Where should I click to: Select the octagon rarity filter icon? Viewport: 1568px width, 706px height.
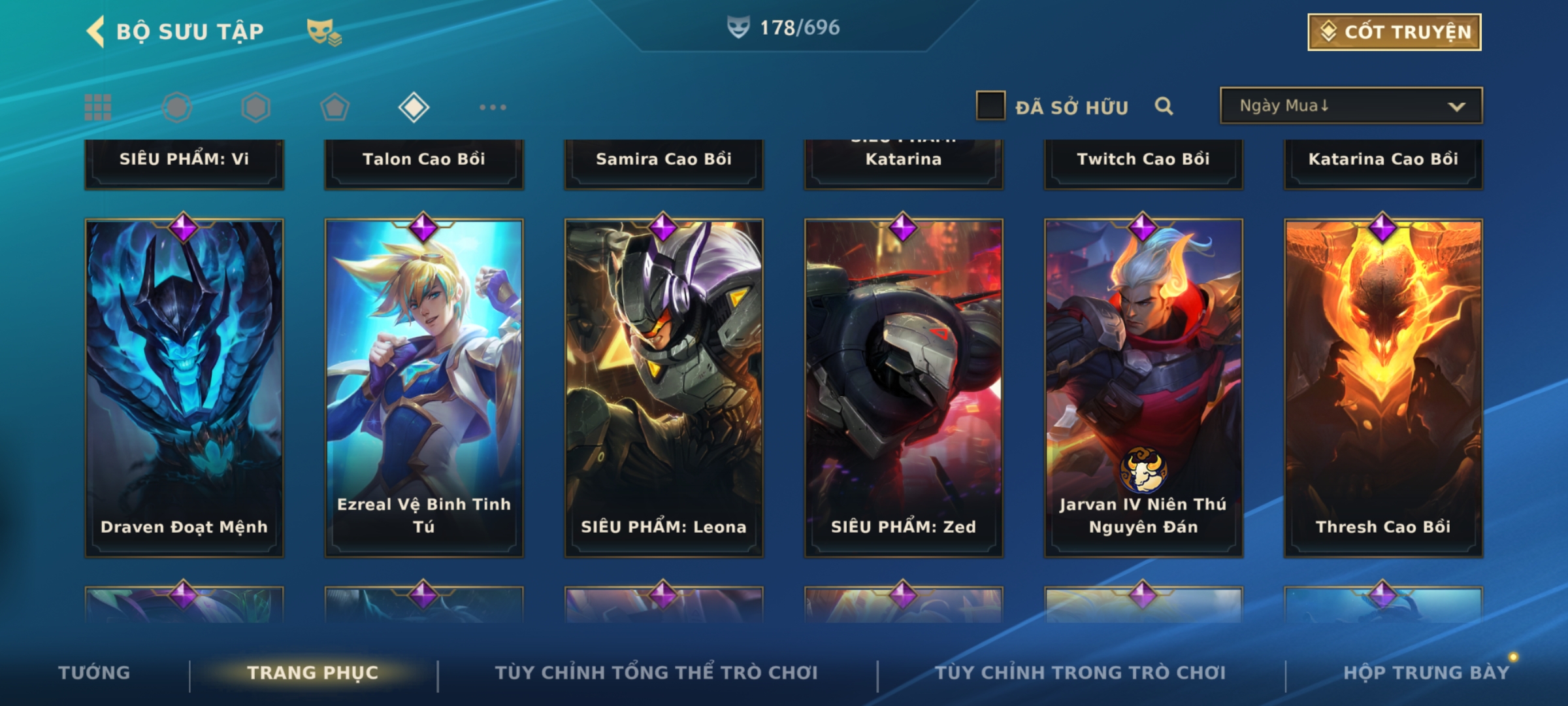[x=177, y=107]
